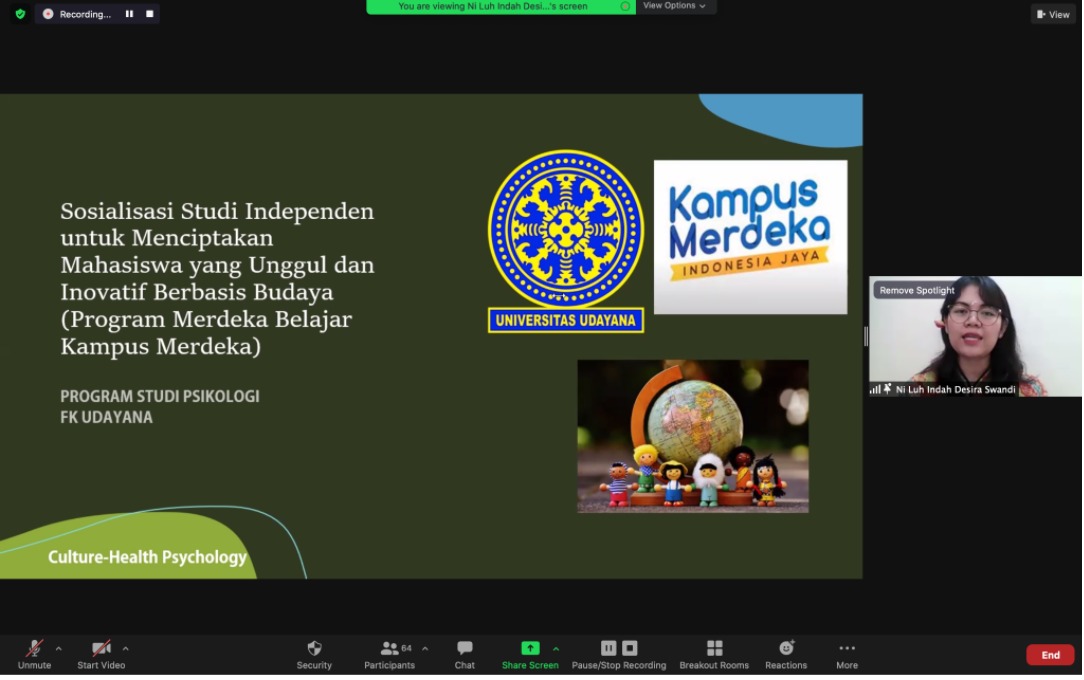
Task: Open the Chat panel
Action: (465, 654)
